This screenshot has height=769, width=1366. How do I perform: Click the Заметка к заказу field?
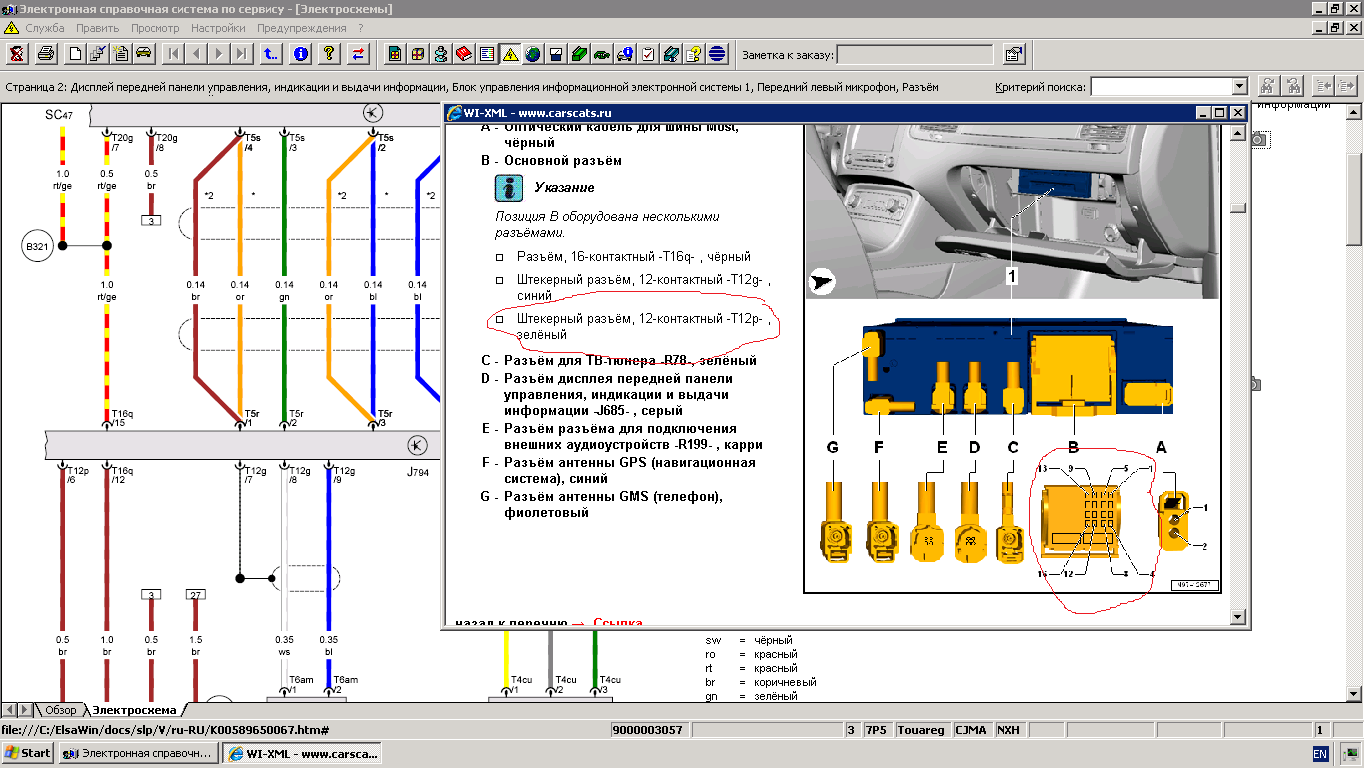click(915, 54)
